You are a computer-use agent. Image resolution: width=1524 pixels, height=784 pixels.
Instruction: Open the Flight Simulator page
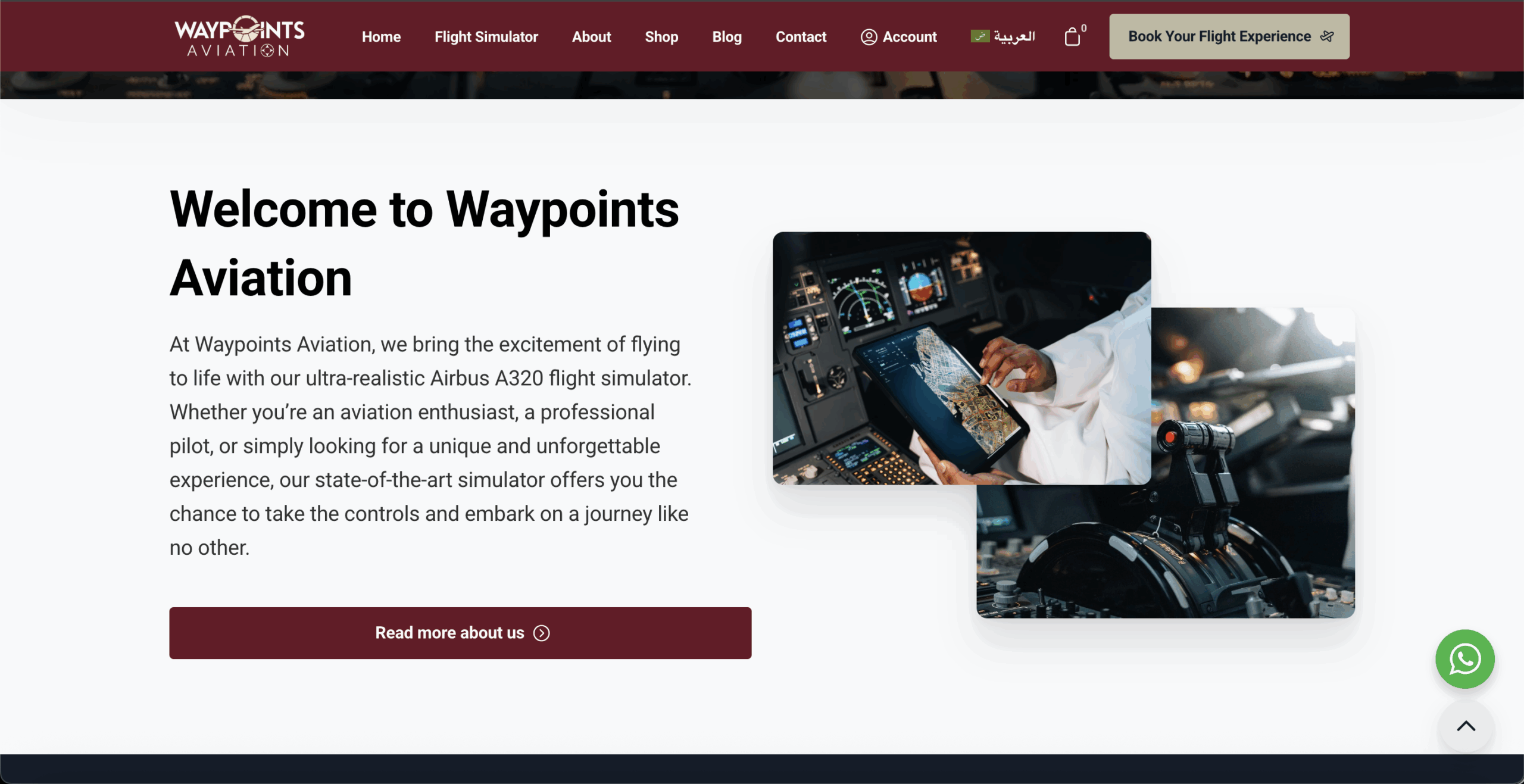(x=486, y=37)
